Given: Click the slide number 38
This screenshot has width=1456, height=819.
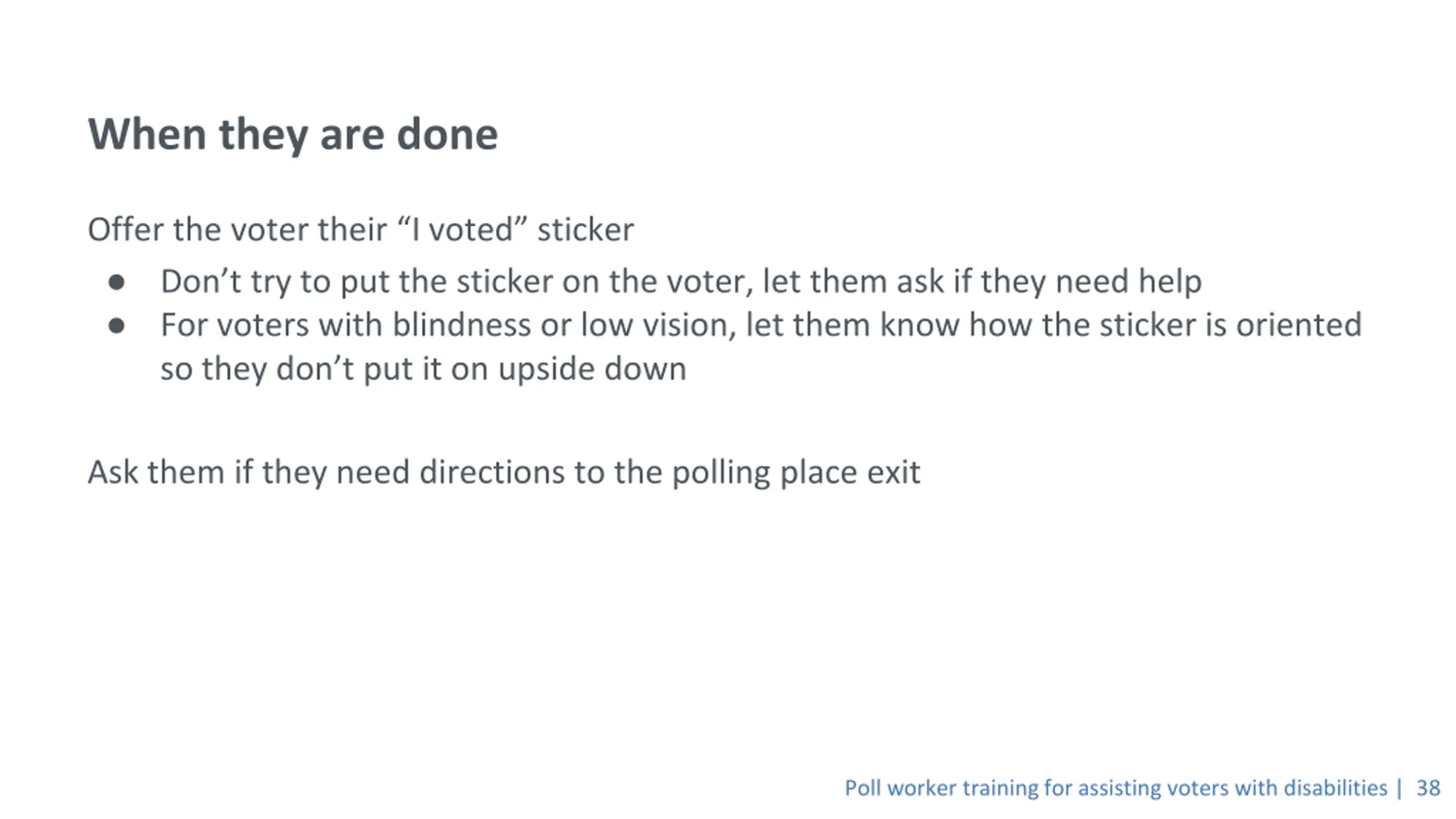Looking at the screenshot, I should [x=1428, y=788].
